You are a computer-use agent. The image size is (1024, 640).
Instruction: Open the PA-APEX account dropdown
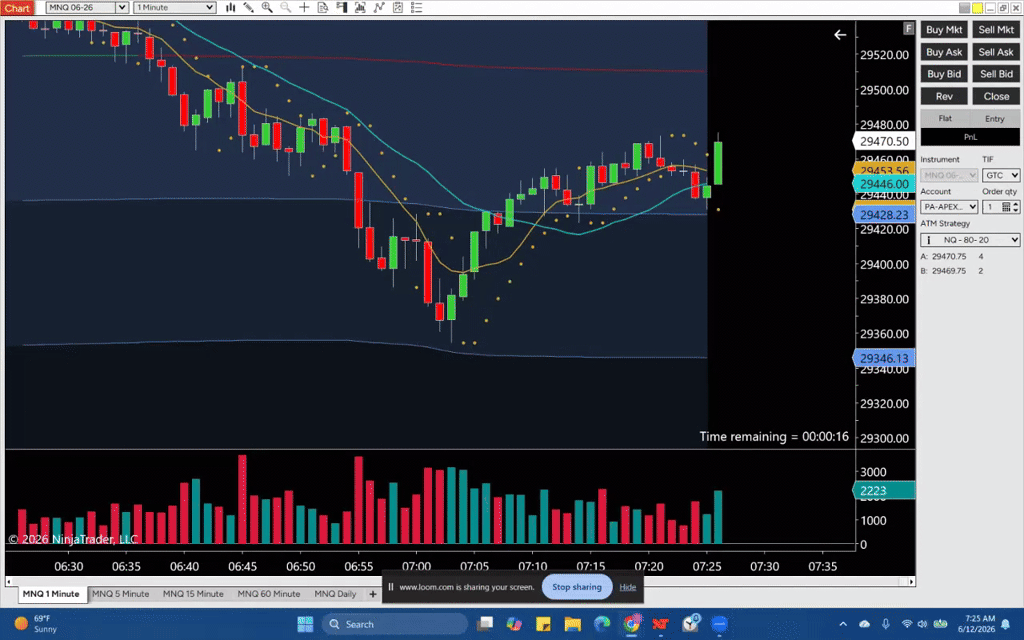coord(949,207)
